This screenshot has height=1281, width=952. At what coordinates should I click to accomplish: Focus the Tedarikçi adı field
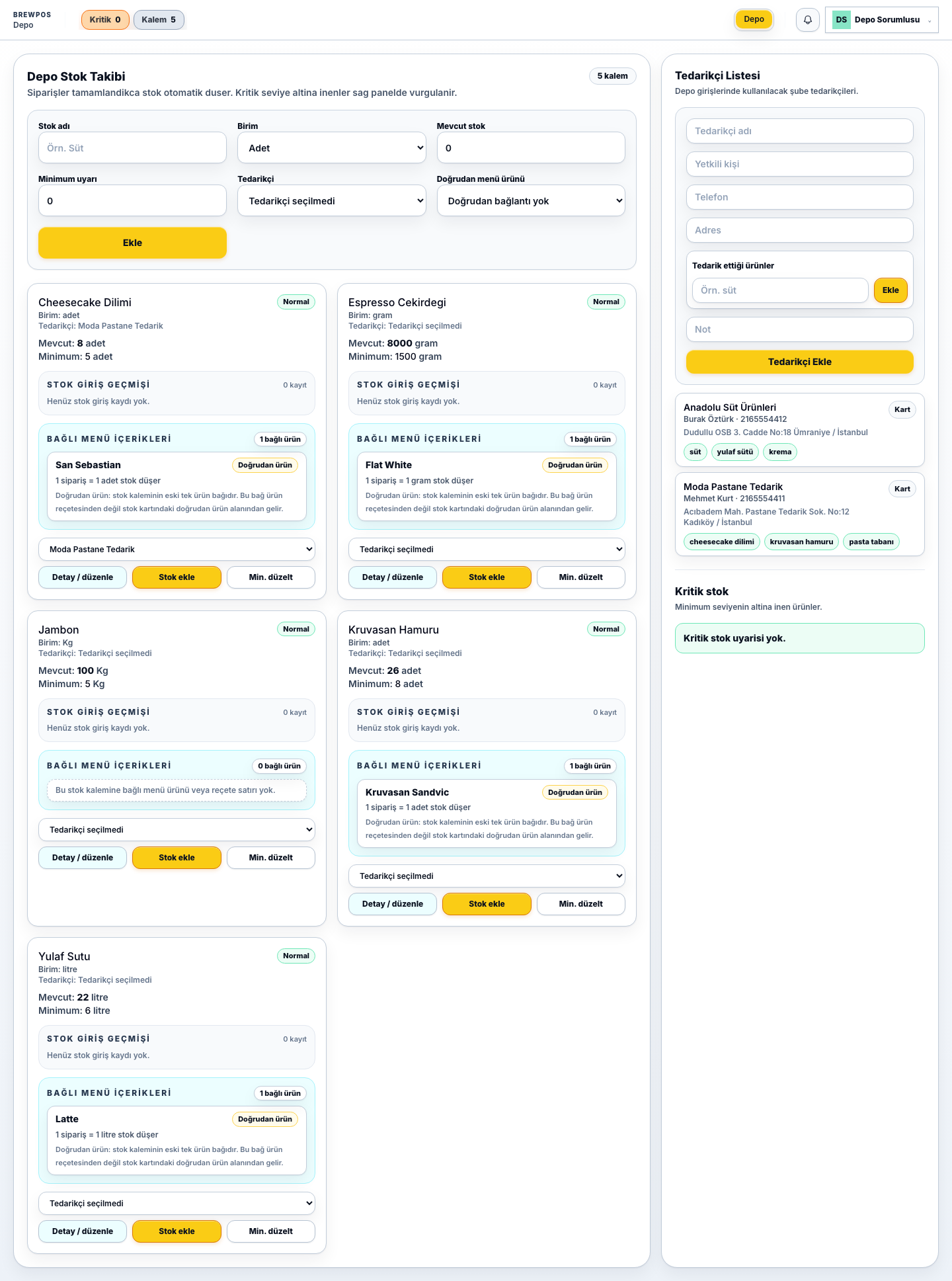(x=799, y=131)
